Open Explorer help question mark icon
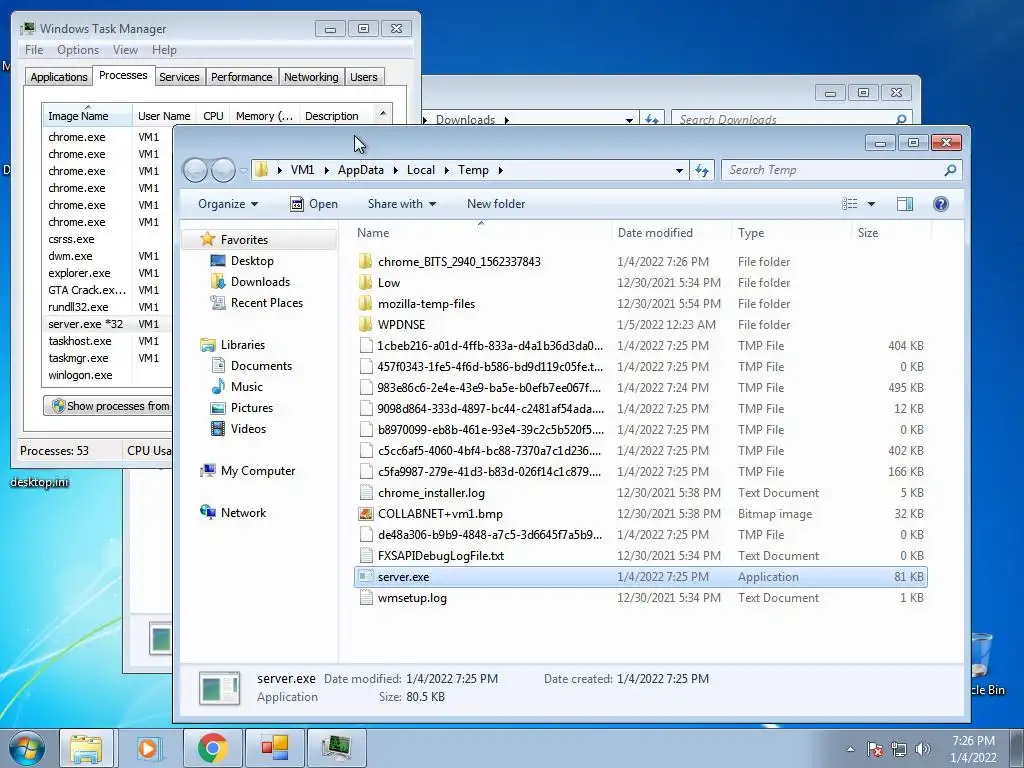 coord(940,204)
